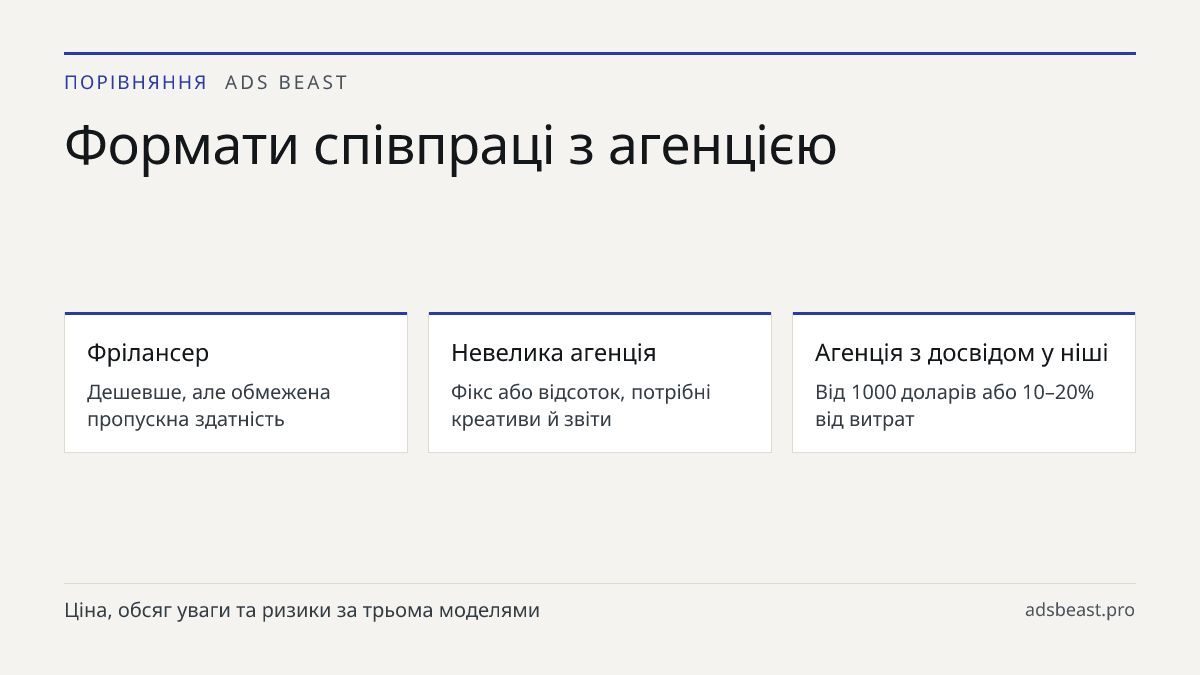Click the 'ADS BEAST' brand text

click(x=286, y=83)
